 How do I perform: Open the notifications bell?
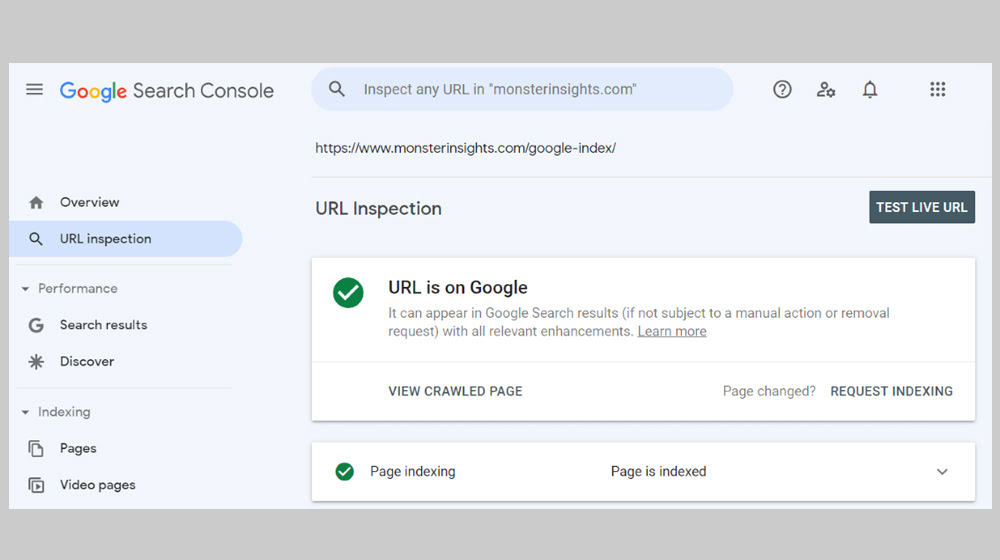[x=870, y=89]
